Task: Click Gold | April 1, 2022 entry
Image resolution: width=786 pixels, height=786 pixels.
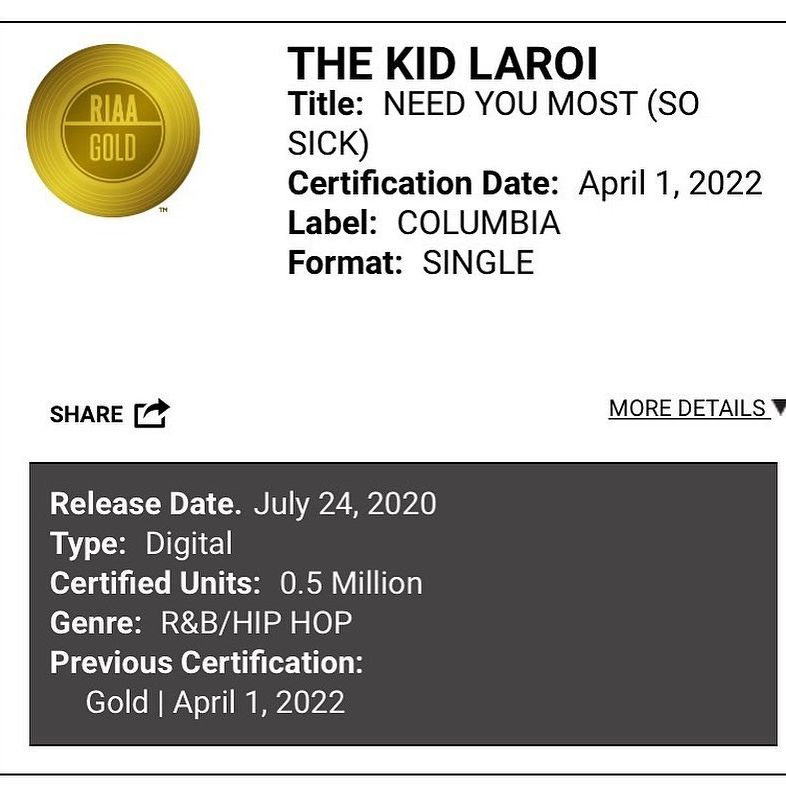Action: click(215, 702)
